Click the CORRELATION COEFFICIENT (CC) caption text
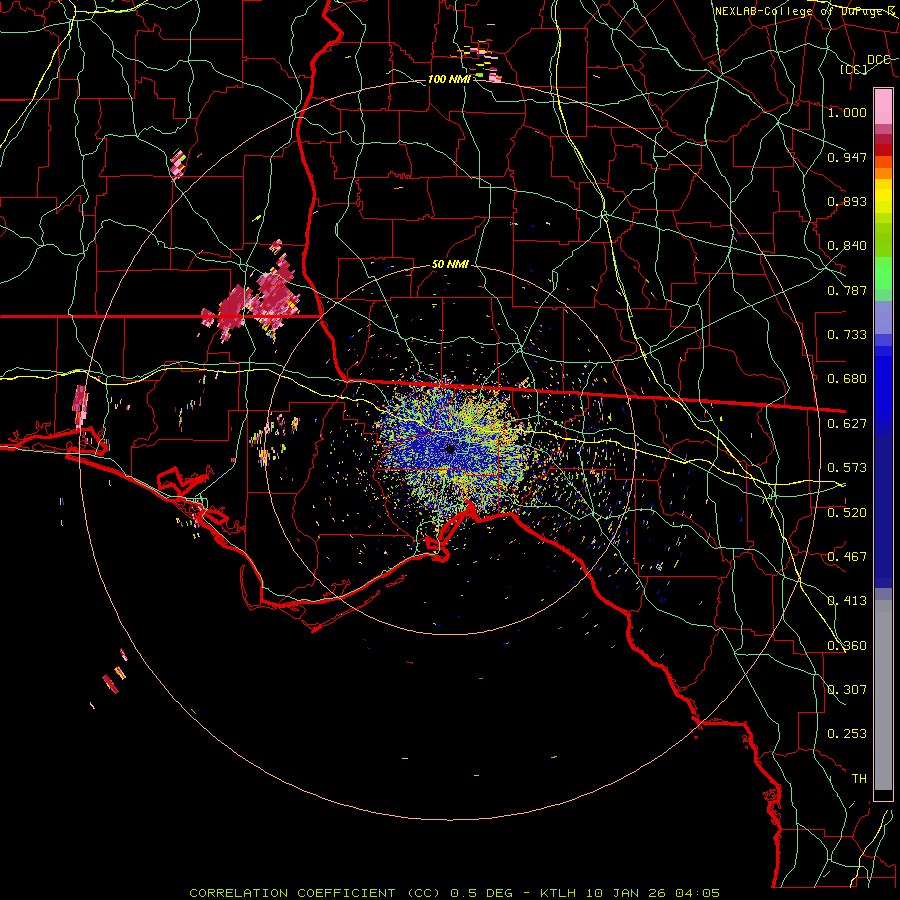 click(315, 893)
